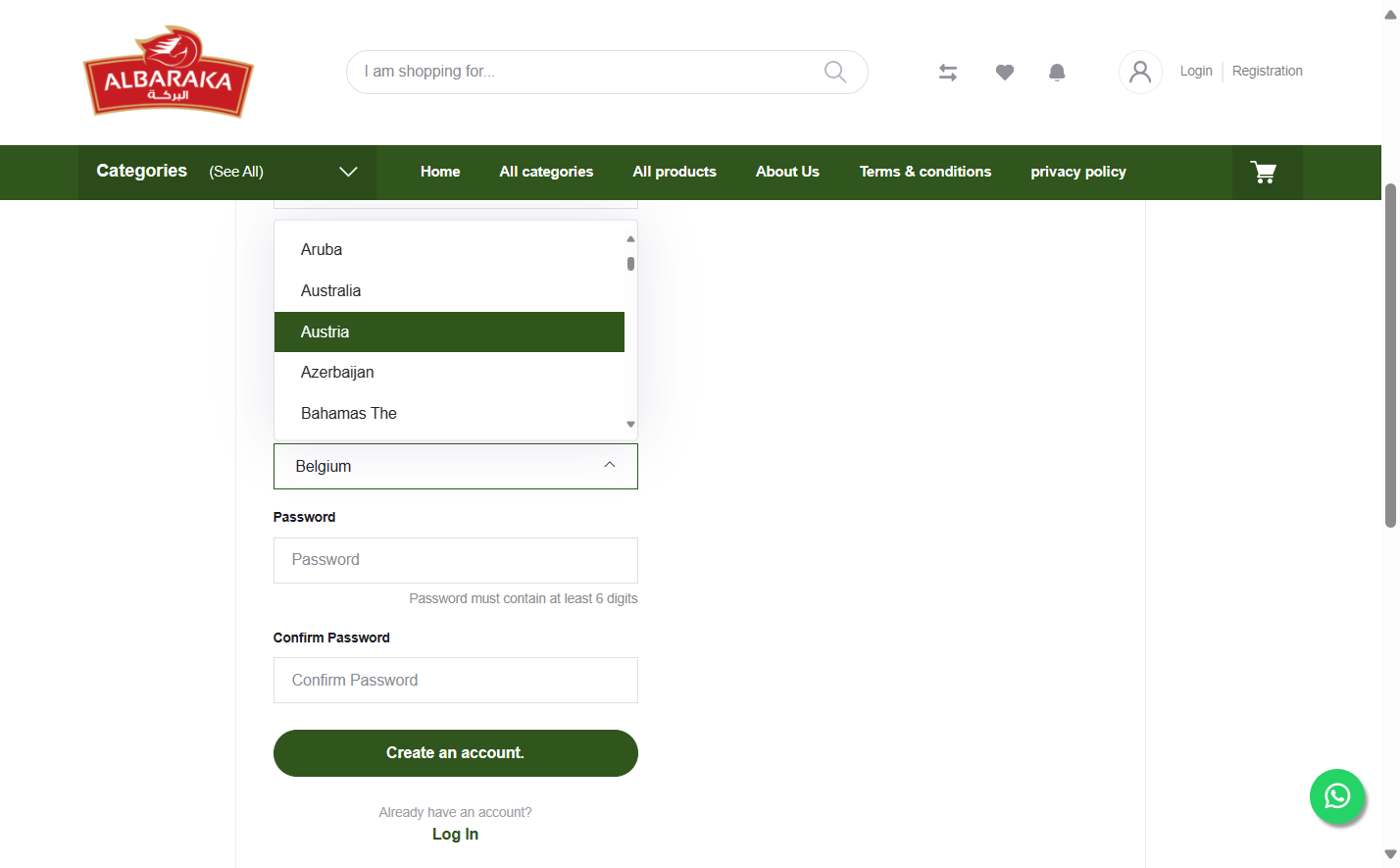
Task: Collapse the Belgium country dropdown
Action: tap(456, 466)
